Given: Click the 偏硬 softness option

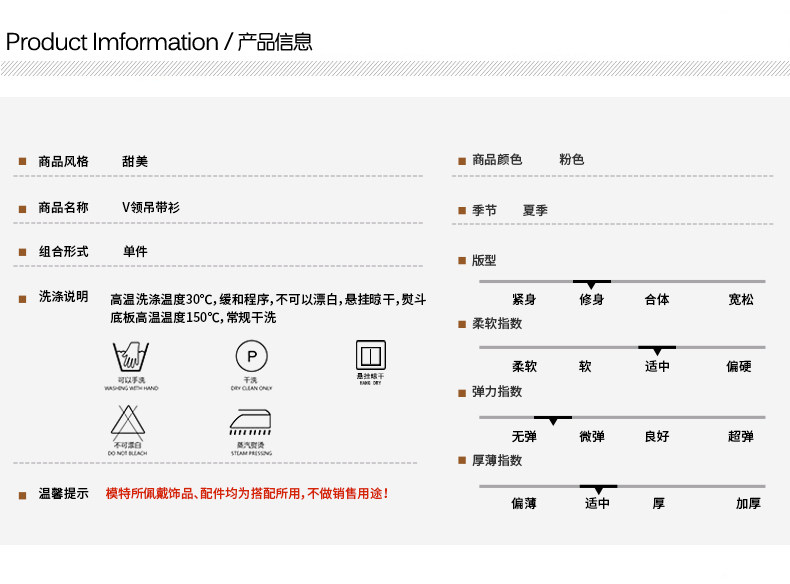Looking at the screenshot, I should point(739,366).
